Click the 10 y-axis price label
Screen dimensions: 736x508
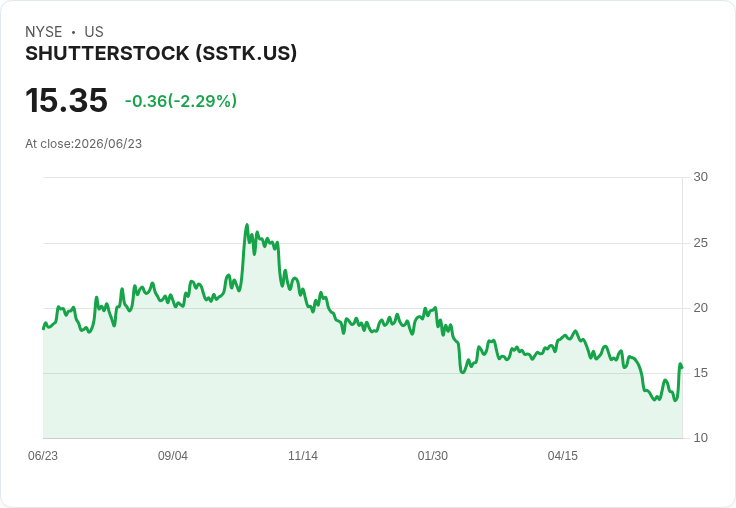[x=700, y=438]
